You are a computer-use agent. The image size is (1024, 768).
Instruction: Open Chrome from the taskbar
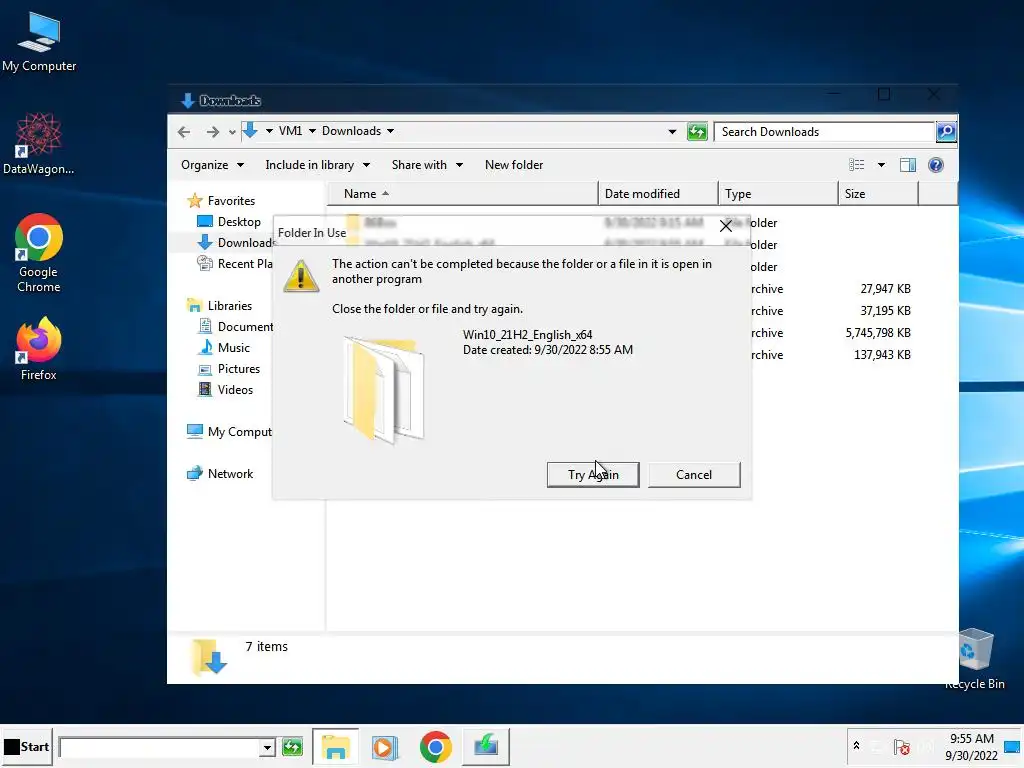(436, 747)
